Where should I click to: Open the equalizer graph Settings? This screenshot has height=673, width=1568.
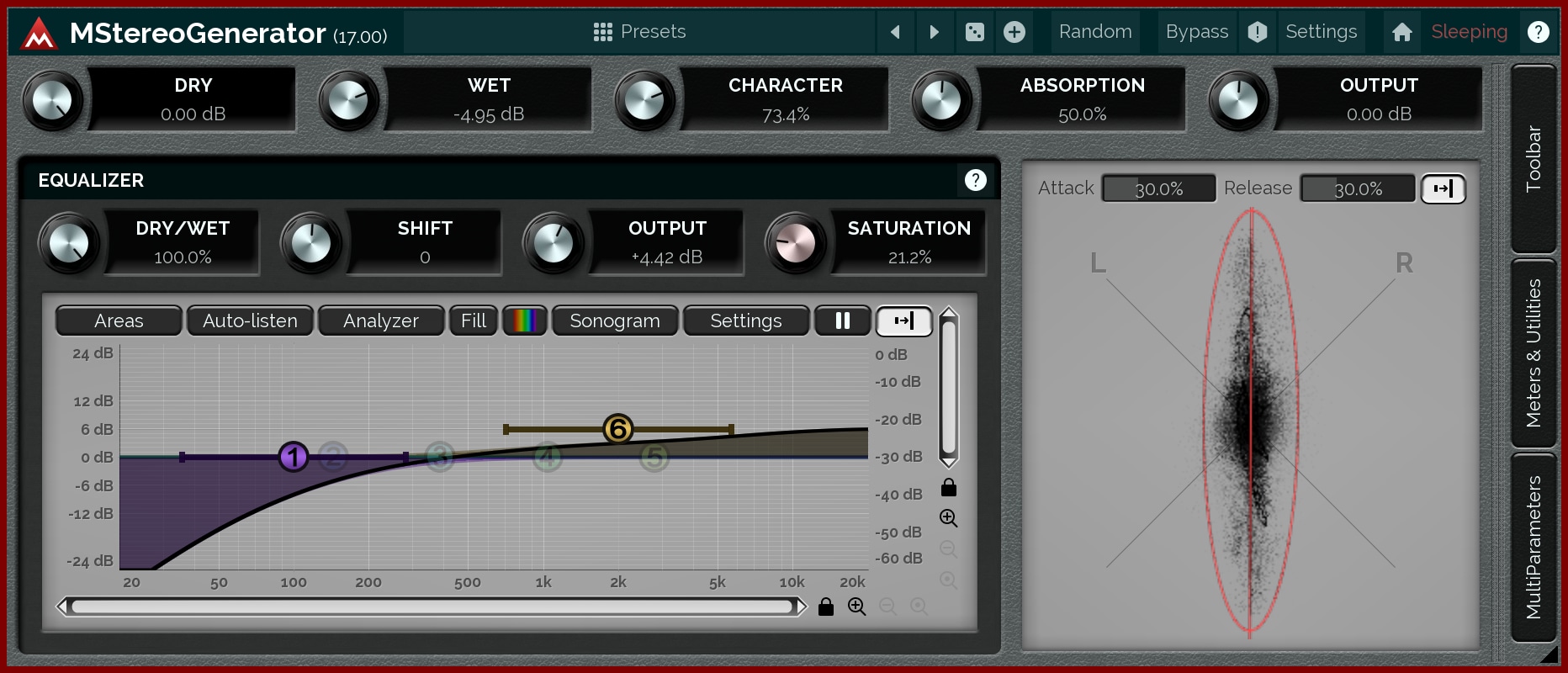pos(745,321)
